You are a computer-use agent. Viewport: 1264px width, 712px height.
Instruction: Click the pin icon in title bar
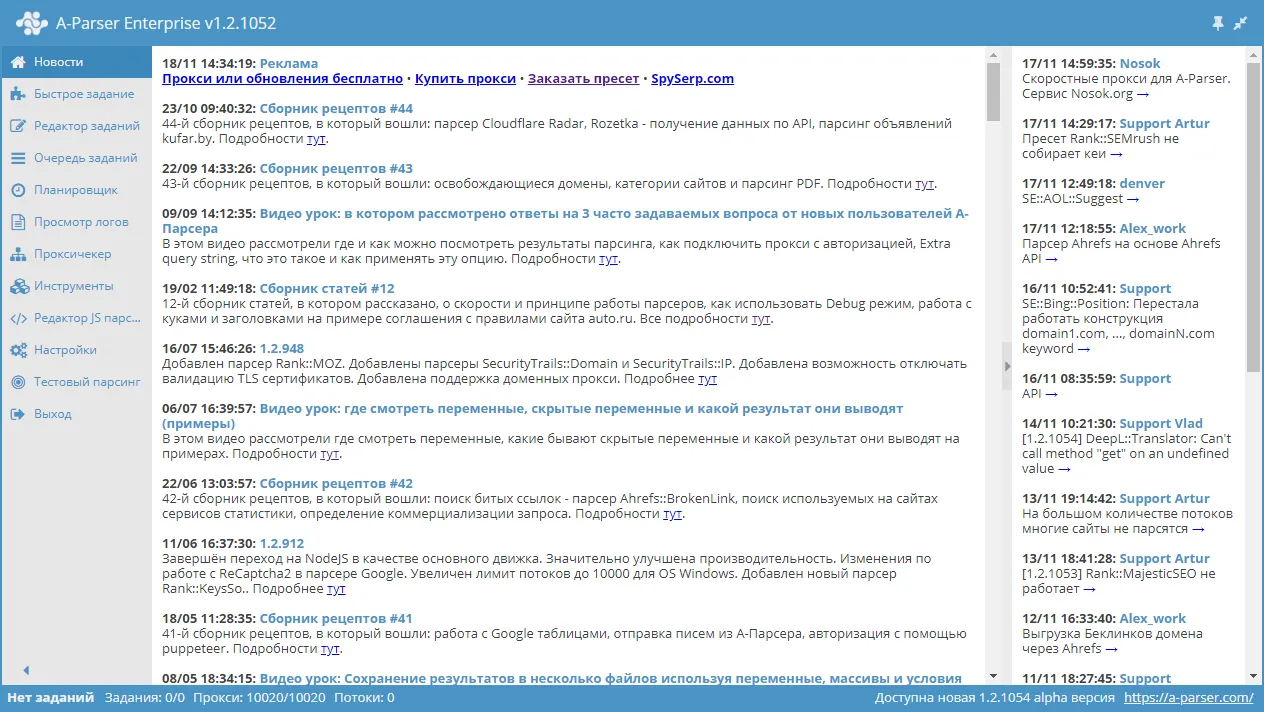(1217, 22)
